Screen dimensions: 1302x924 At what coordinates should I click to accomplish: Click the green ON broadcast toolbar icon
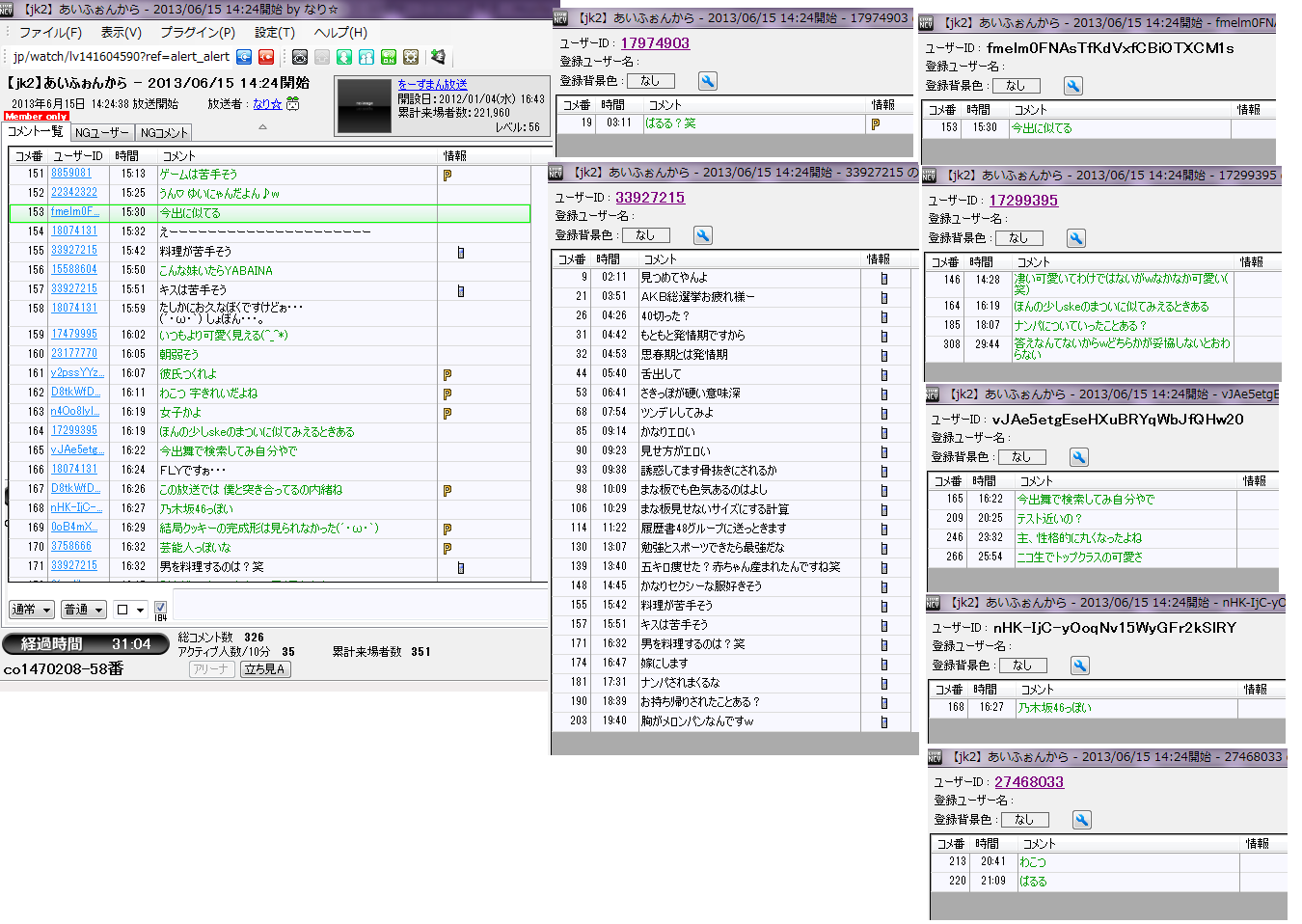[x=389, y=57]
